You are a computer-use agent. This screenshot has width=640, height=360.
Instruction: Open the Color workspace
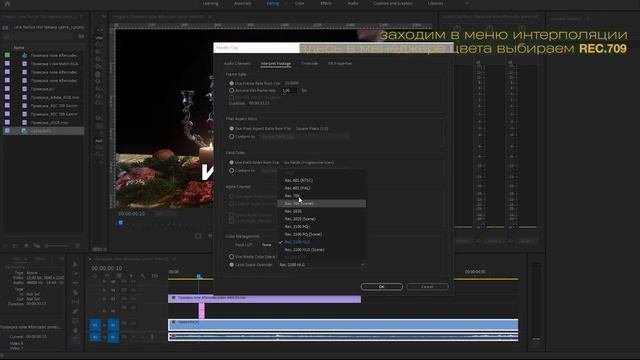300,4
